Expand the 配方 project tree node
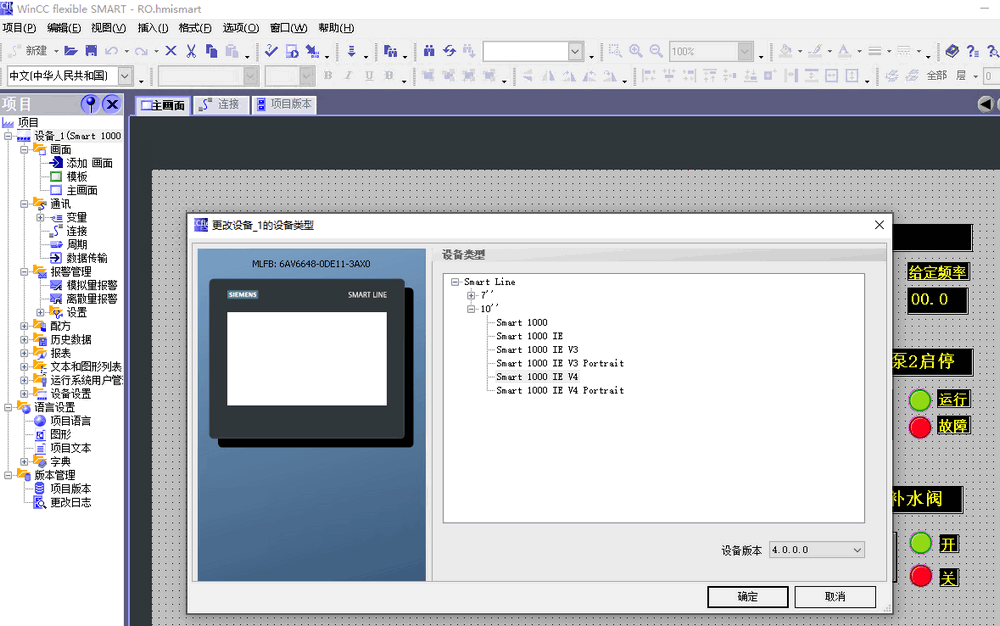This screenshot has height=626, width=1000. 24,326
